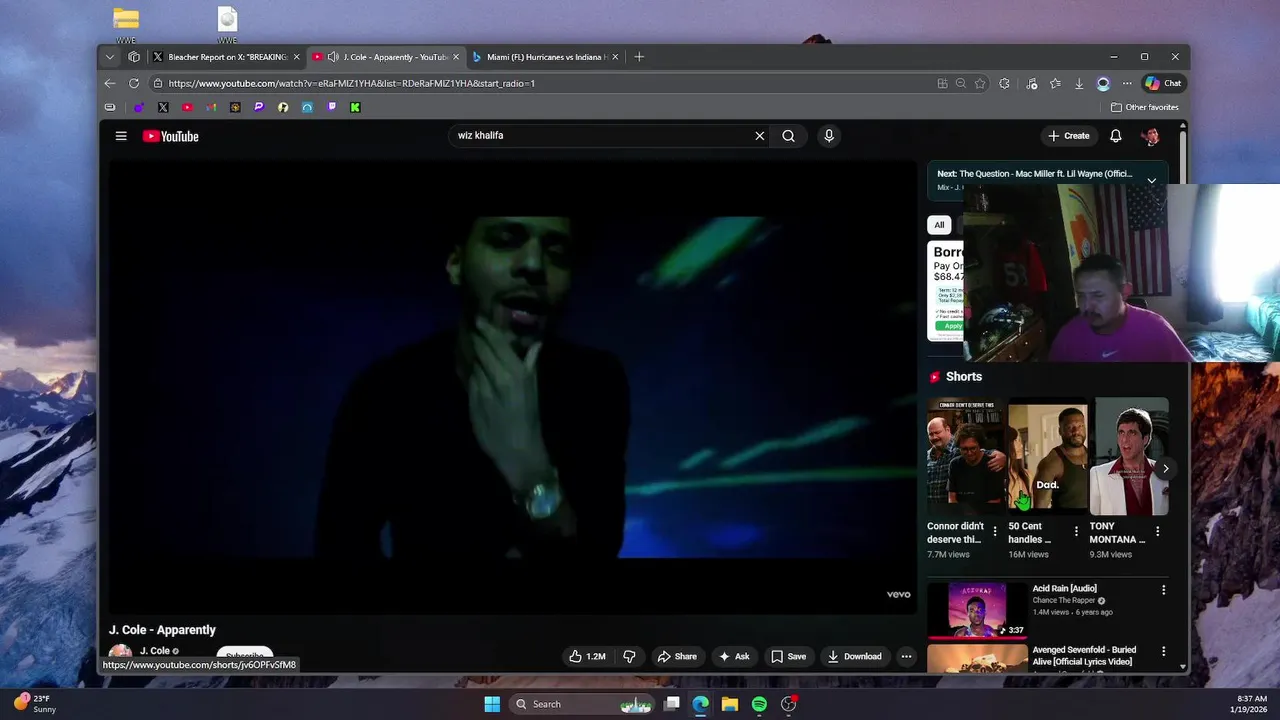
Task: Open Edge settings and more ellipsis
Action: tap(1127, 83)
